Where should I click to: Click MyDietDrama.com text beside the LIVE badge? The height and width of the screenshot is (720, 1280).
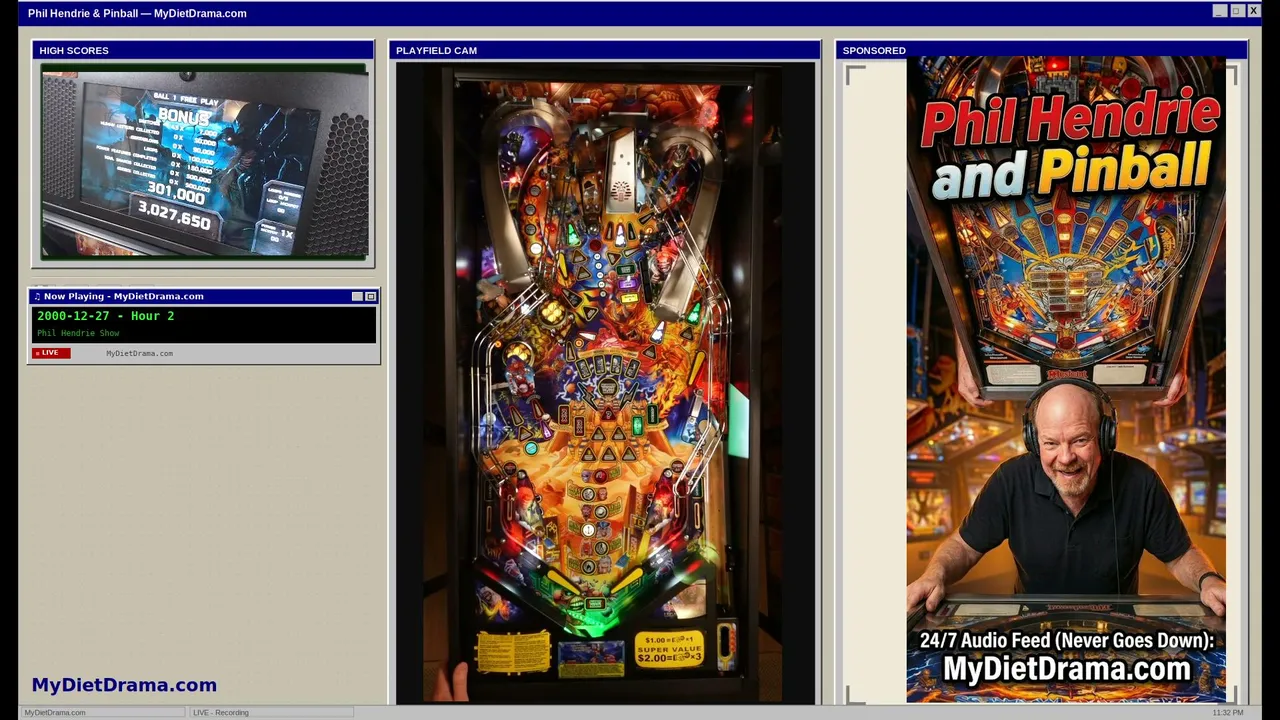[x=139, y=353]
